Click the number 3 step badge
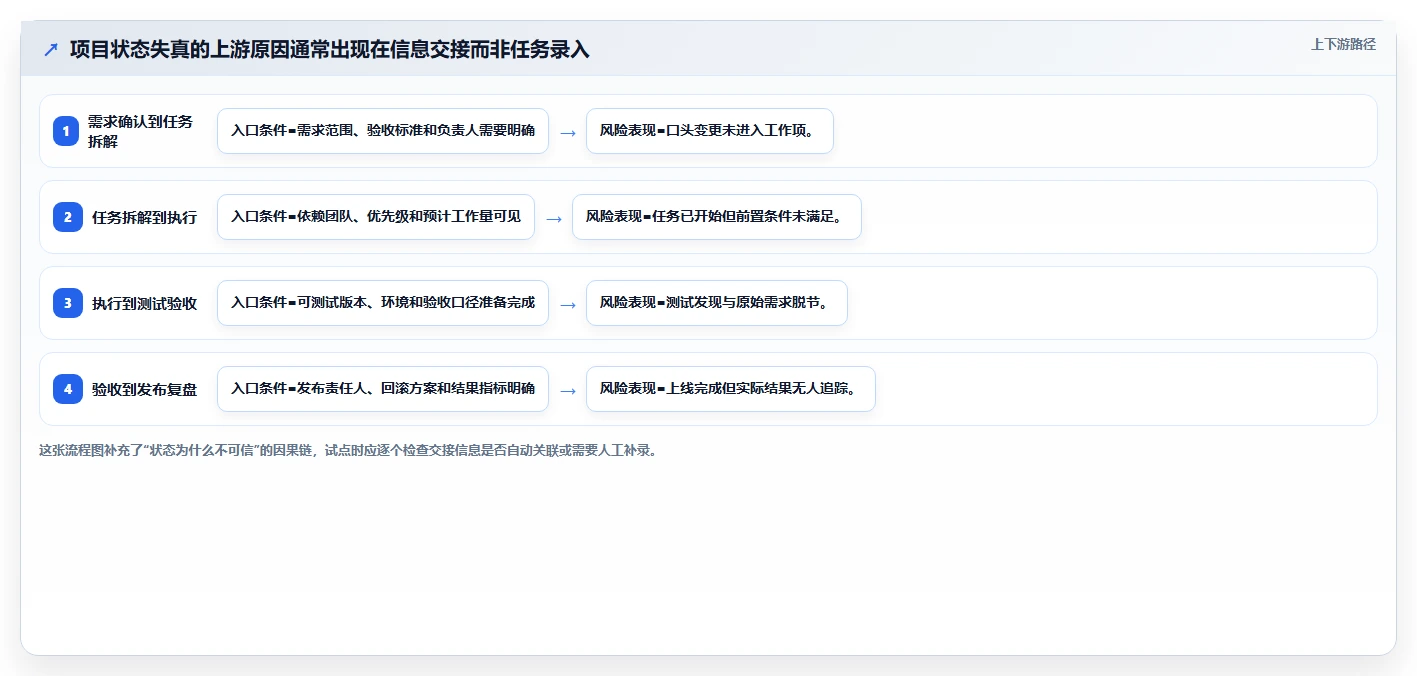The image size is (1417, 676). (68, 303)
